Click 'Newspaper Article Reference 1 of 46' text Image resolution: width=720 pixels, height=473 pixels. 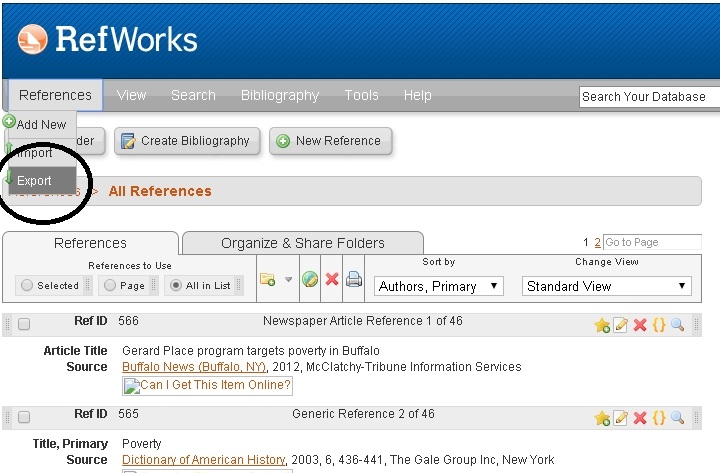pos(363,321)
